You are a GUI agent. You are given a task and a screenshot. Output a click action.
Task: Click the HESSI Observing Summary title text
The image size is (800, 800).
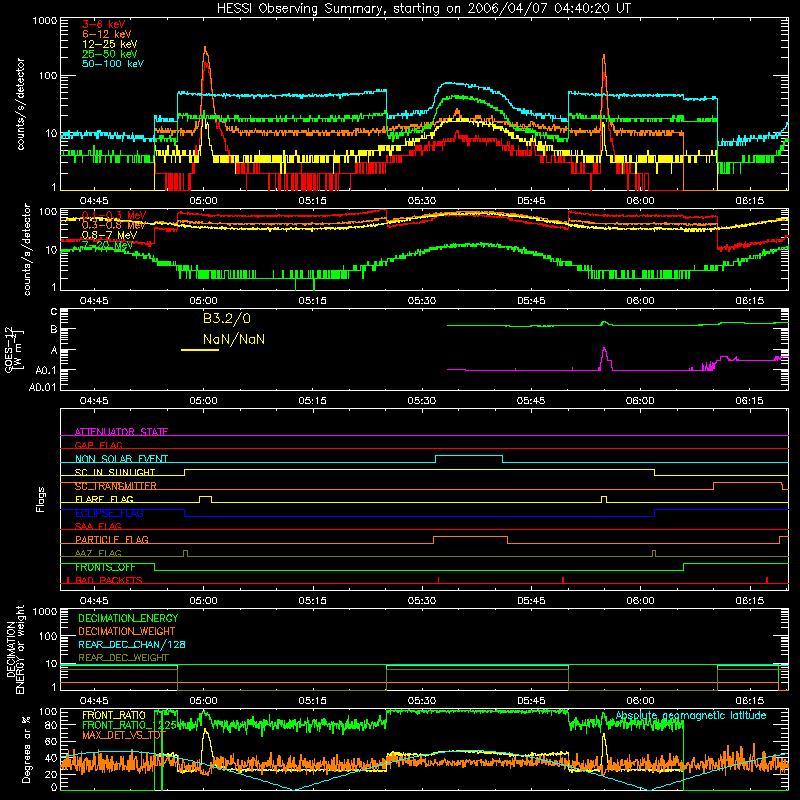(x=423, y=9)
